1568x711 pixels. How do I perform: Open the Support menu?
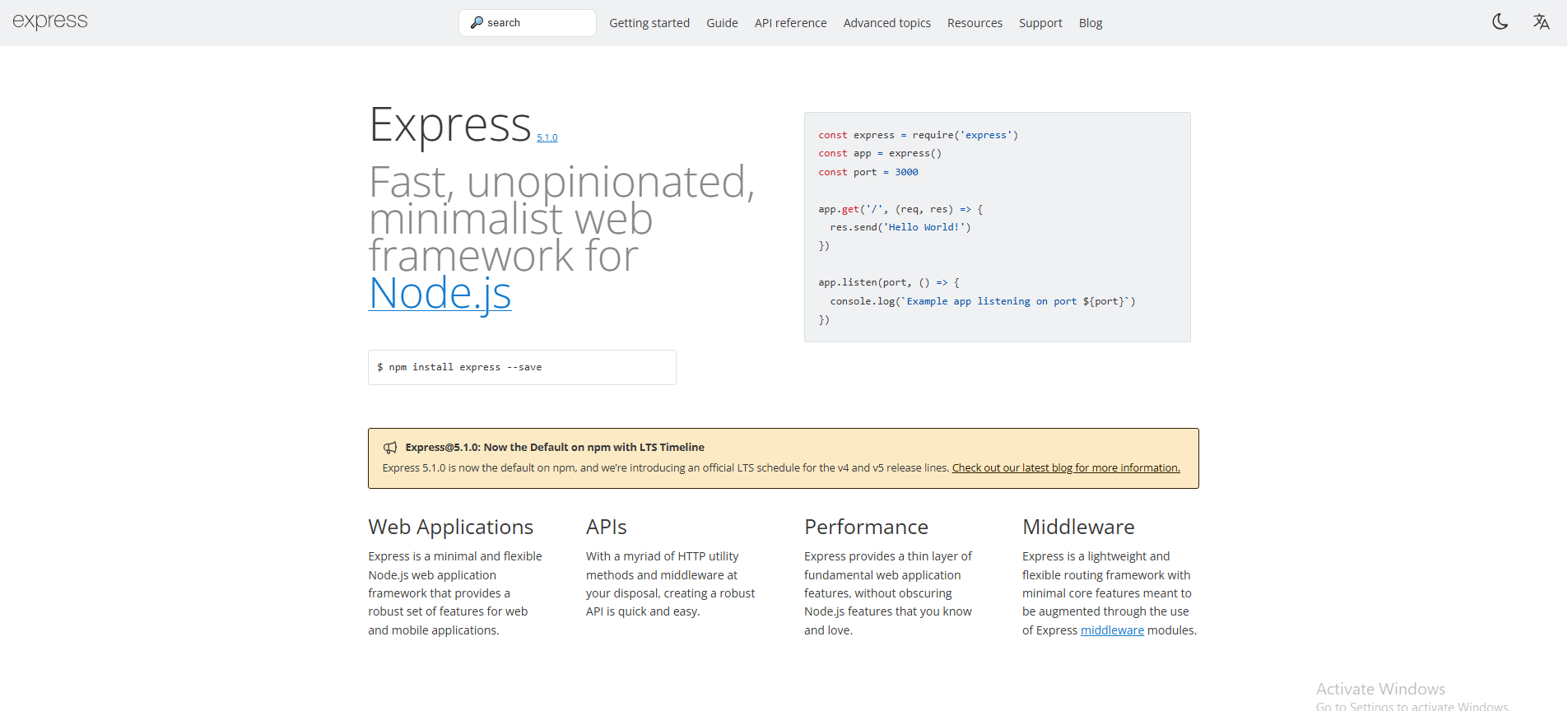coord(1040,23)
